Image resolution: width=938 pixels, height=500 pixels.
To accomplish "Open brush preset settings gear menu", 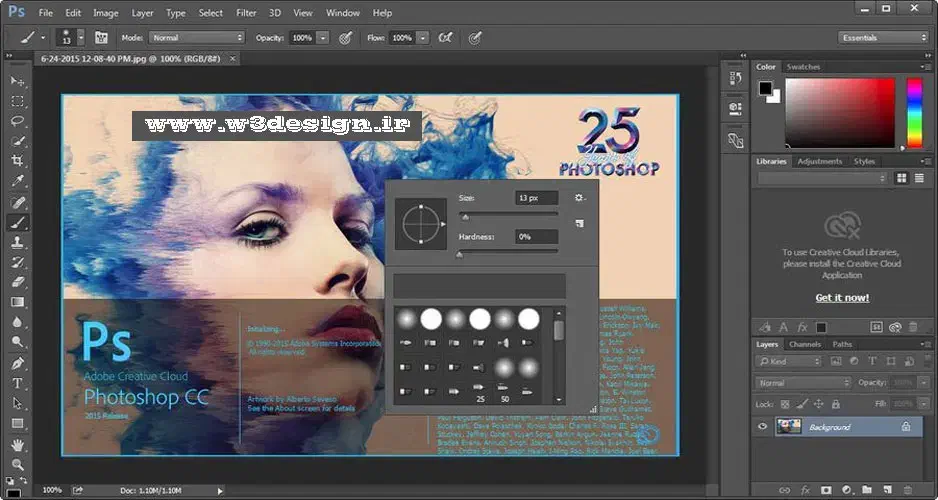I will pos(579,198).
